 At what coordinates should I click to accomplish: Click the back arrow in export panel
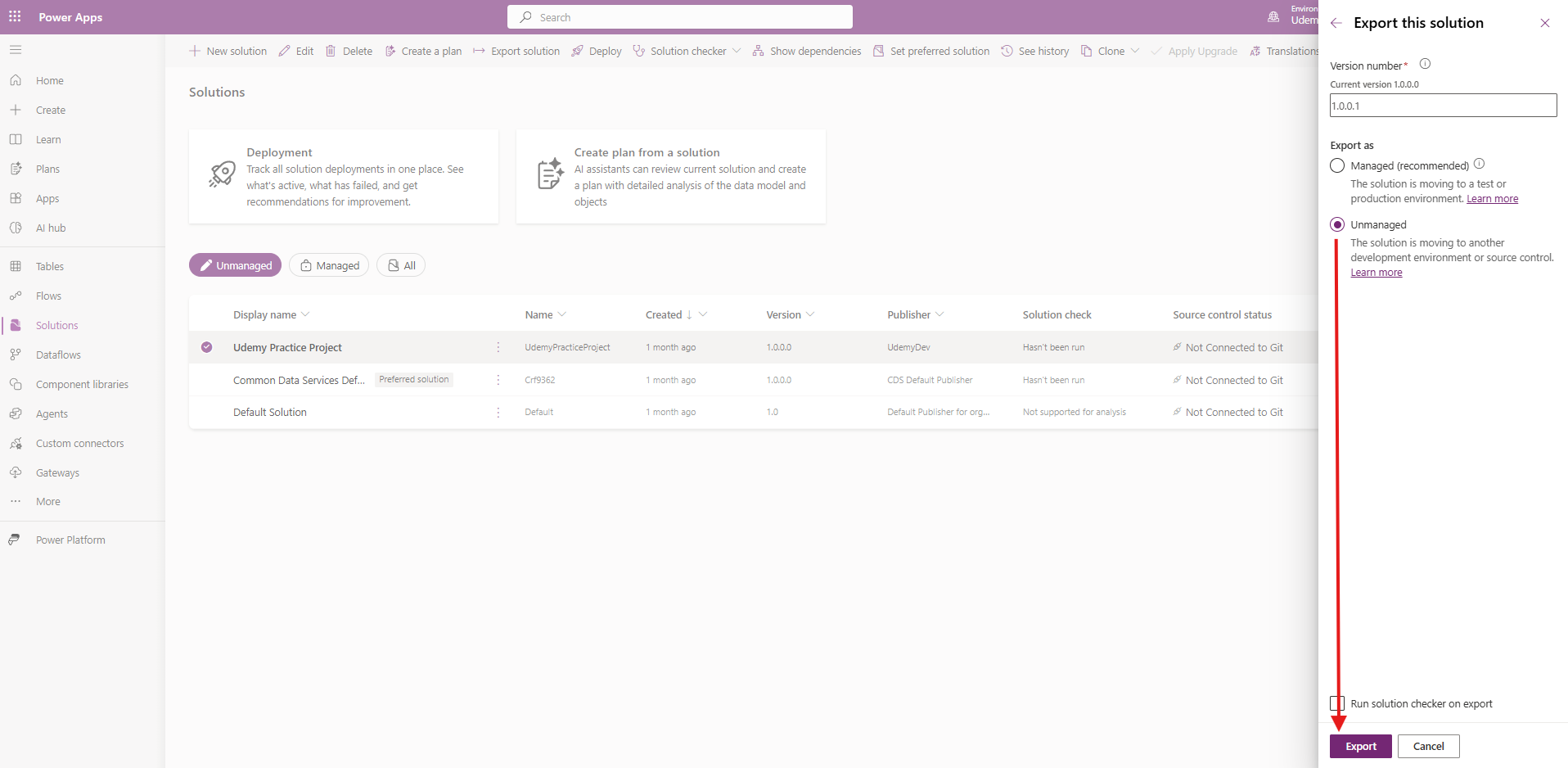[1336, 23]
